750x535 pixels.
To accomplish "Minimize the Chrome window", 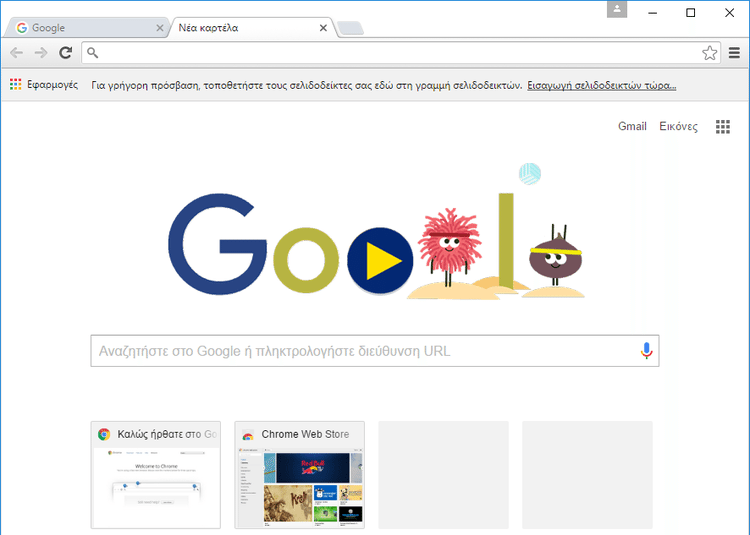I will (652, 13).
